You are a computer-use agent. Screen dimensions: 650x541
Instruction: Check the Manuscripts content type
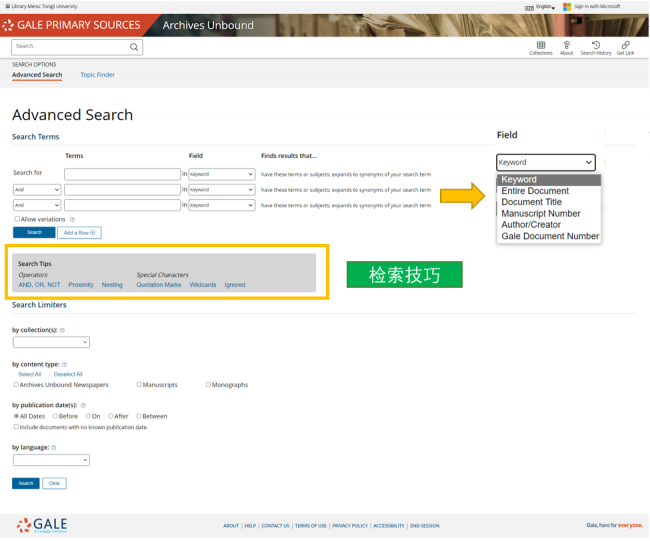point(138,384)
